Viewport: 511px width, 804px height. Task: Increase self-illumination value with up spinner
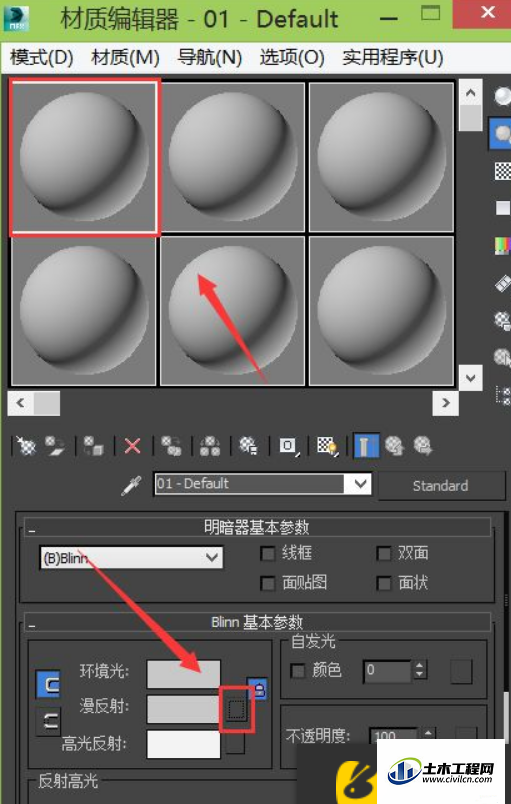click(420, 666)
